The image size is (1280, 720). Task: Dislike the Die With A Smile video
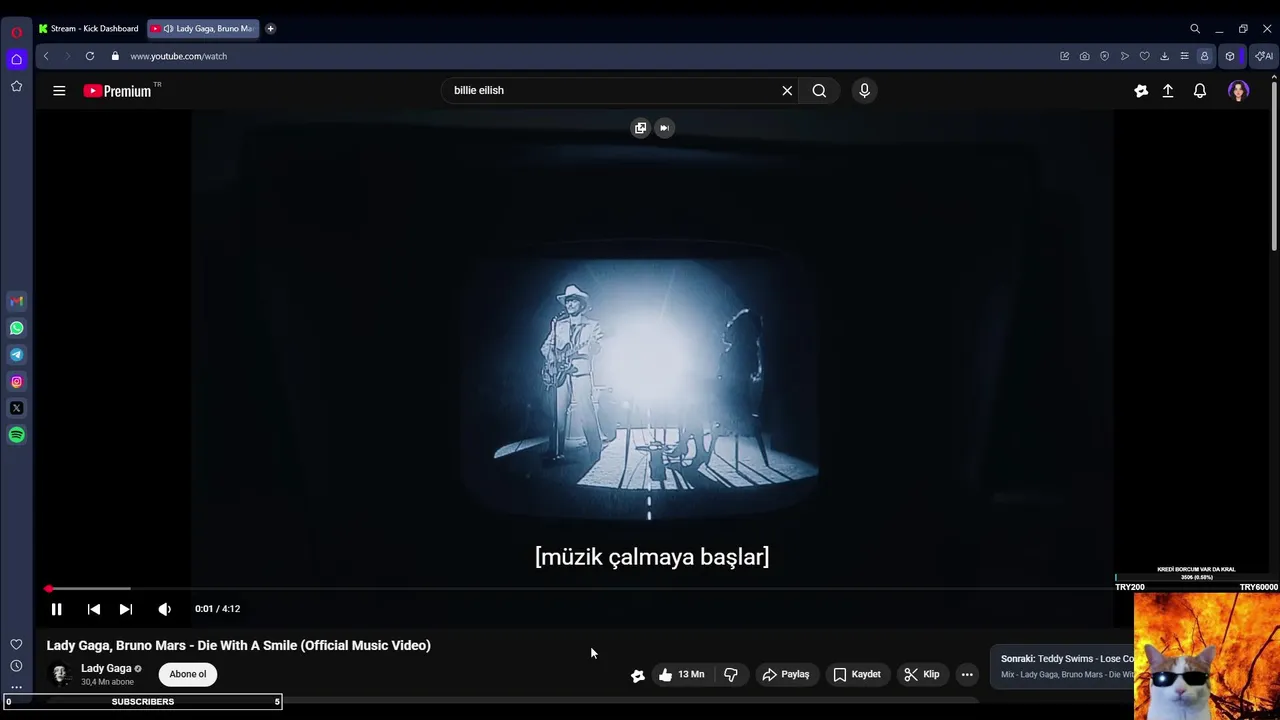pos(731,675)
